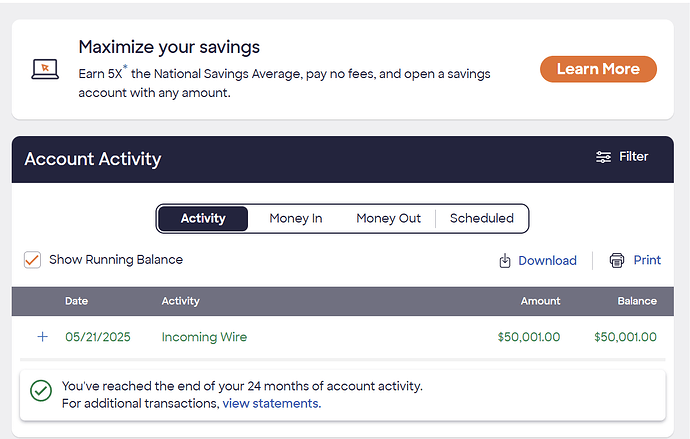Screen dimensions: 690x439
Task: Click the Print link text
Action: (647, 260)
